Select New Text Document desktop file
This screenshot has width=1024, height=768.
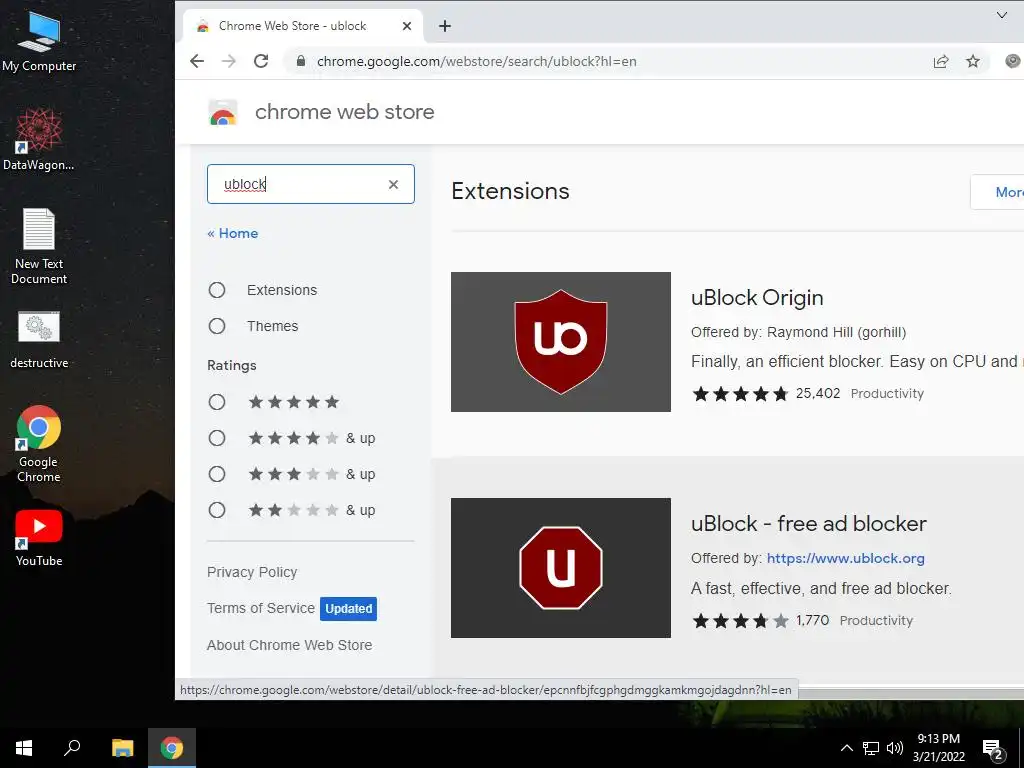coord(39,247)
